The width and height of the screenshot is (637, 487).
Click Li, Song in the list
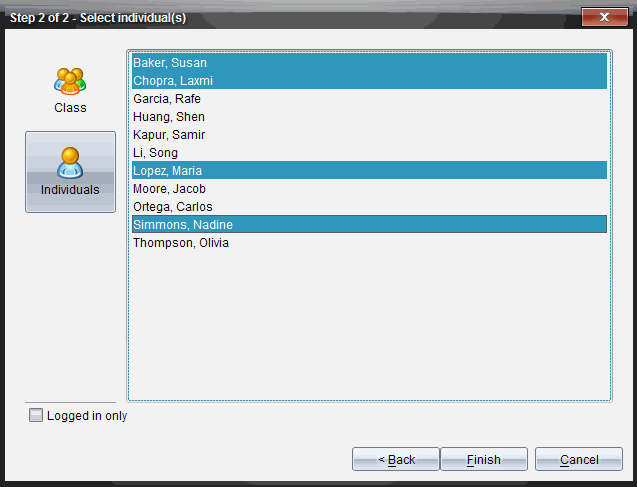[x=156, y=153]
